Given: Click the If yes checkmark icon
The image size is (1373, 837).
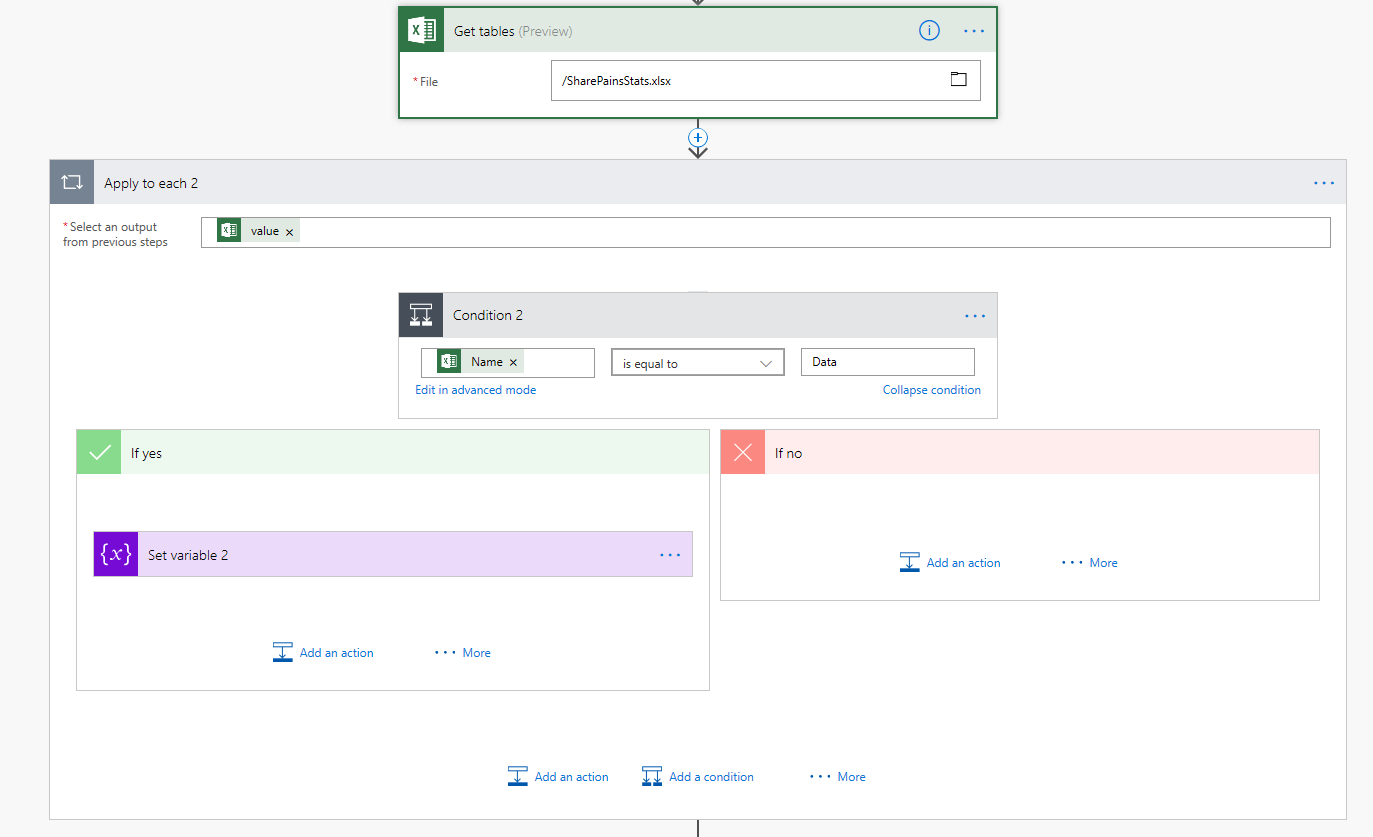Looking at the screenshot, I should click(99, 452).
